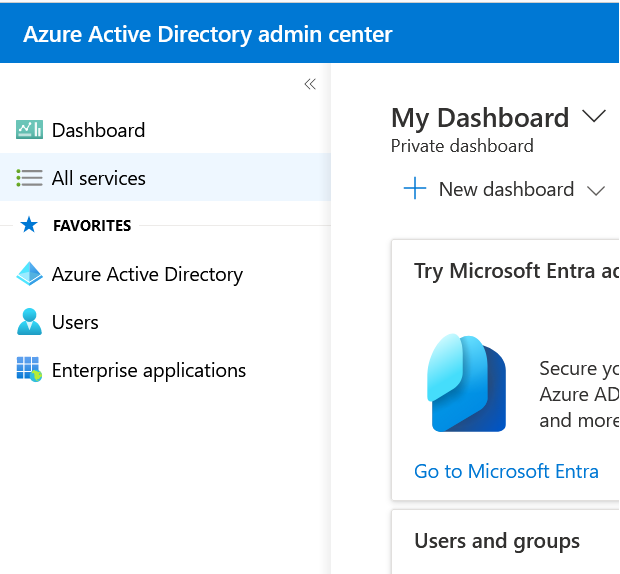Click the Microsoft Entra logo image
The image size is (620, 574).
point(467,383)
